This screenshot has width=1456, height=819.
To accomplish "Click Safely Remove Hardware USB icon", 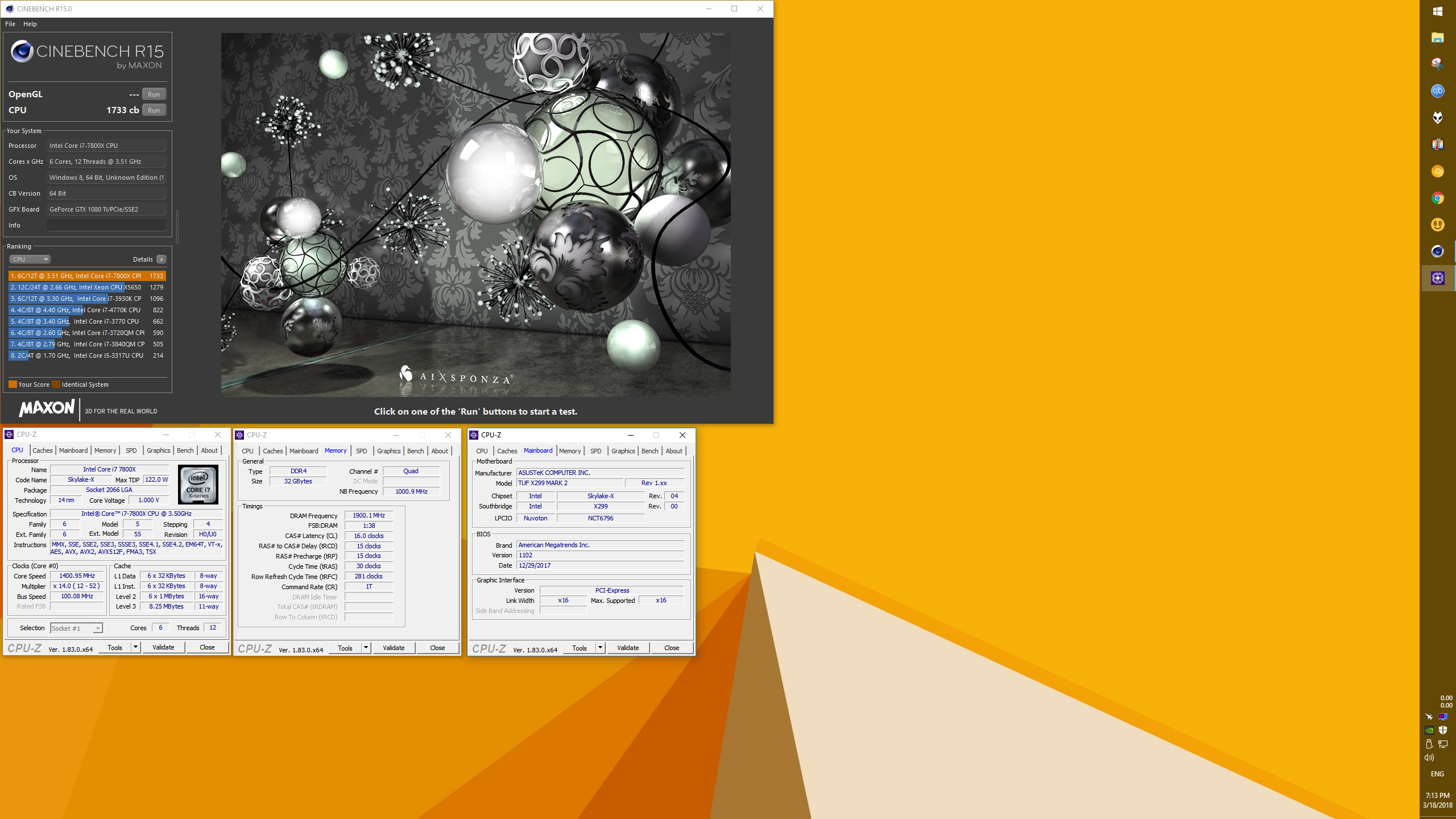I will click(x=1429, y=744).
